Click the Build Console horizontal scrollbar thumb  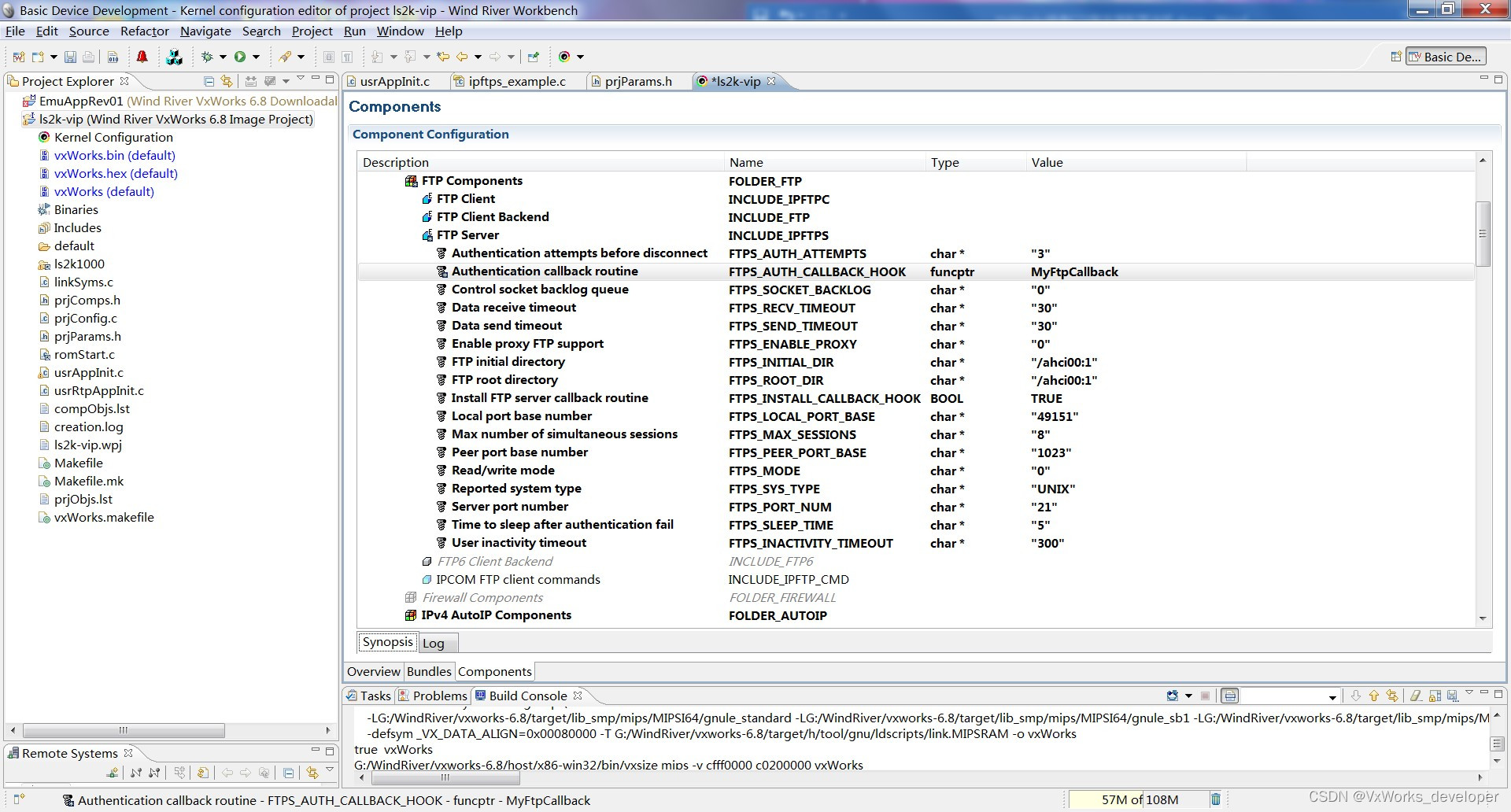click(445, 779)
